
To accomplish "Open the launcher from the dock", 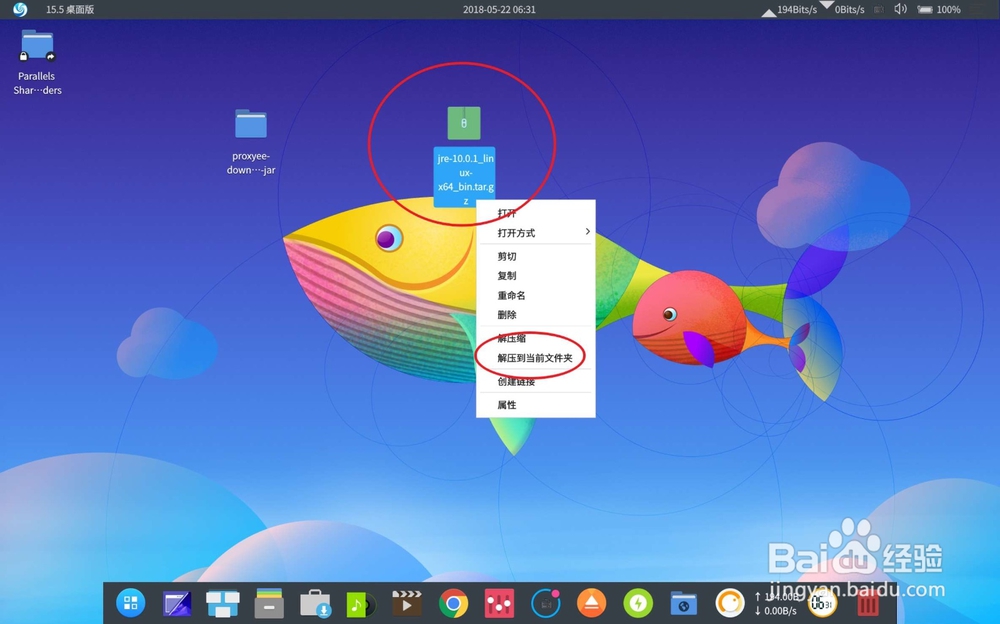I will (x=131, y=602).
